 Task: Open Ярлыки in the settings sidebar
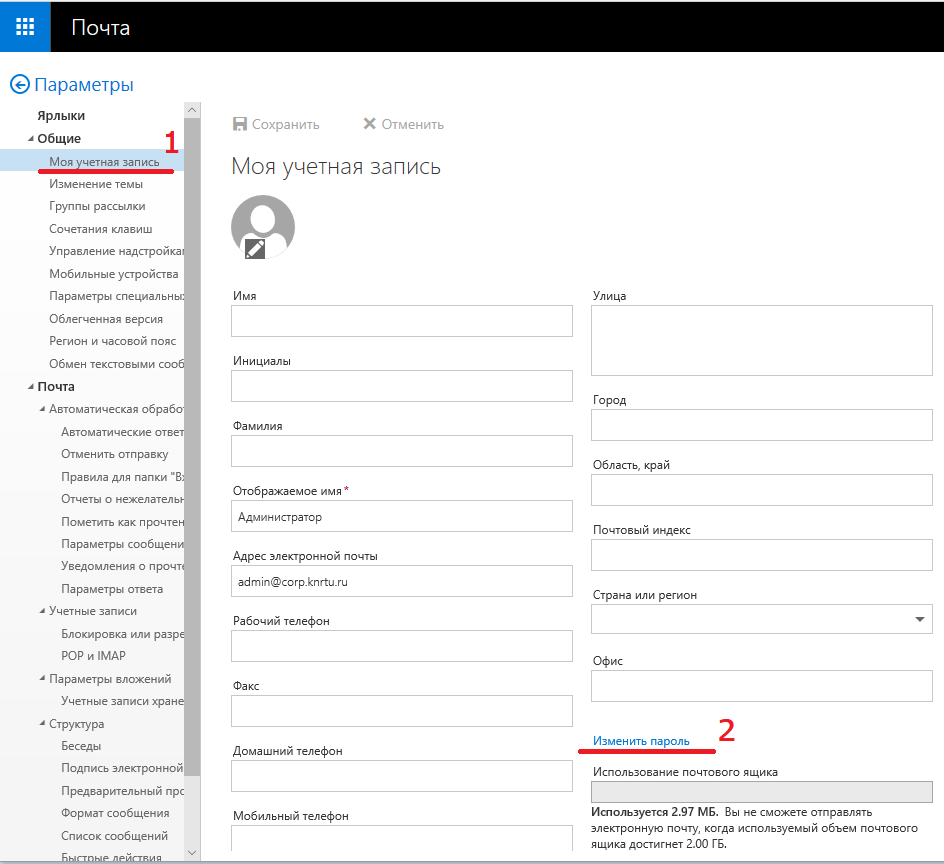(x=61, y=116)
